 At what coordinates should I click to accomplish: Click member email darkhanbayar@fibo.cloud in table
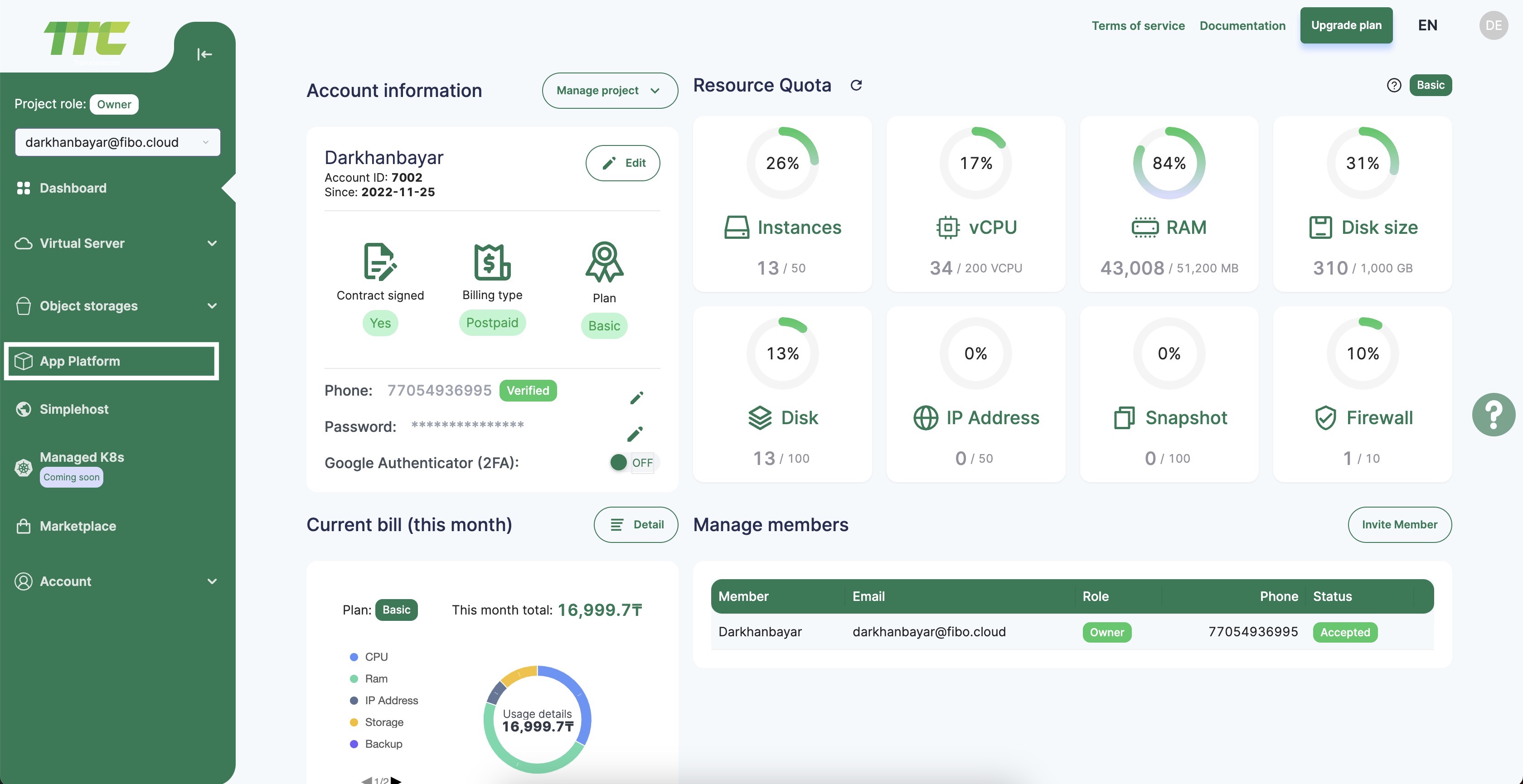(929, 631)
